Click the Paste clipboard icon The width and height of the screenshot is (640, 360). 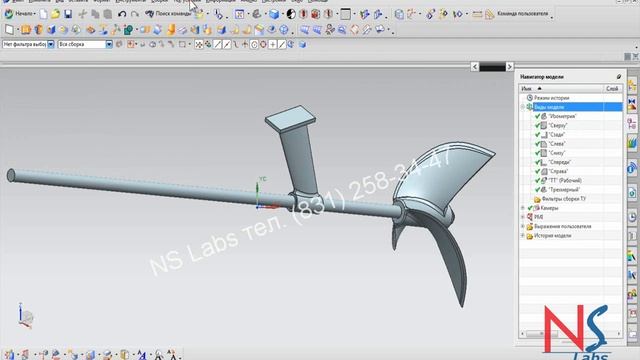click(x=108, y=14)
